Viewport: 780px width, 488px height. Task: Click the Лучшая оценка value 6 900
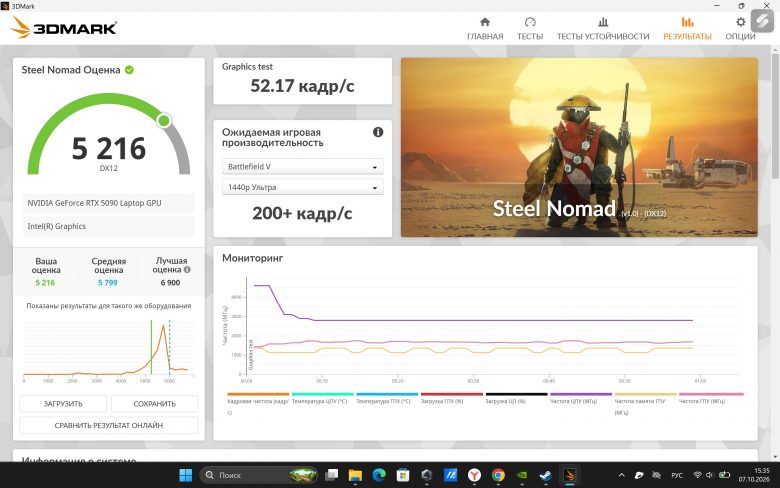(x=170, y=283)
